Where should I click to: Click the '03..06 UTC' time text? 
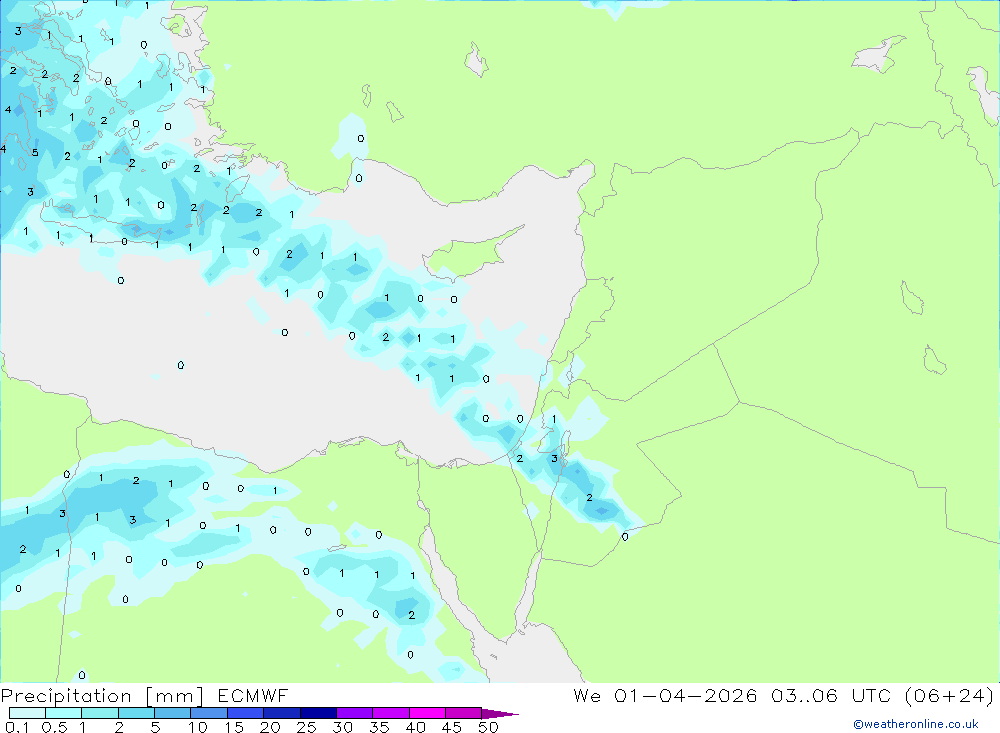pos(830,695)
